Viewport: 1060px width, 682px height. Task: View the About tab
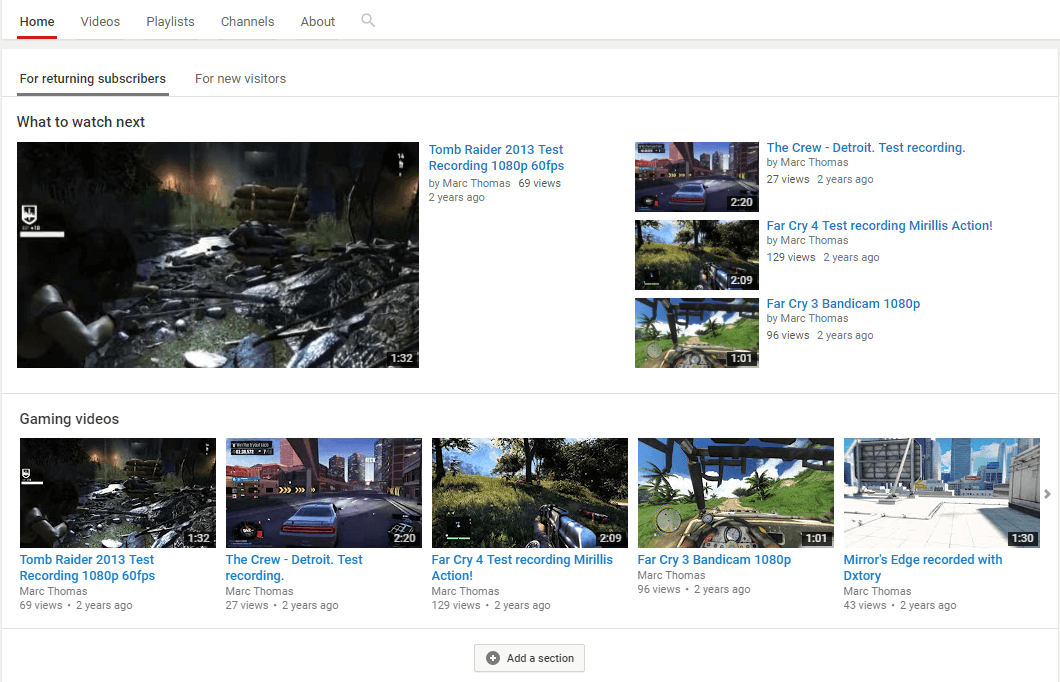318,22
